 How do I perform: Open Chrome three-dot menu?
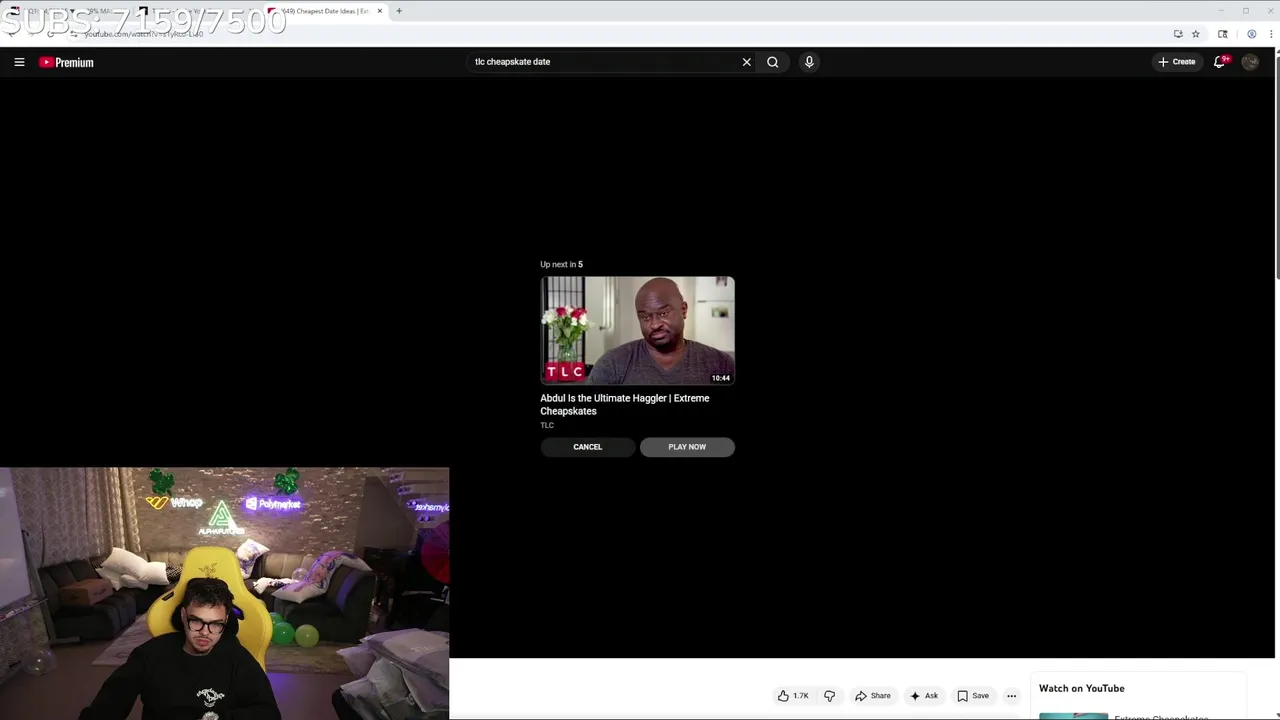[x=1270, y=34]
